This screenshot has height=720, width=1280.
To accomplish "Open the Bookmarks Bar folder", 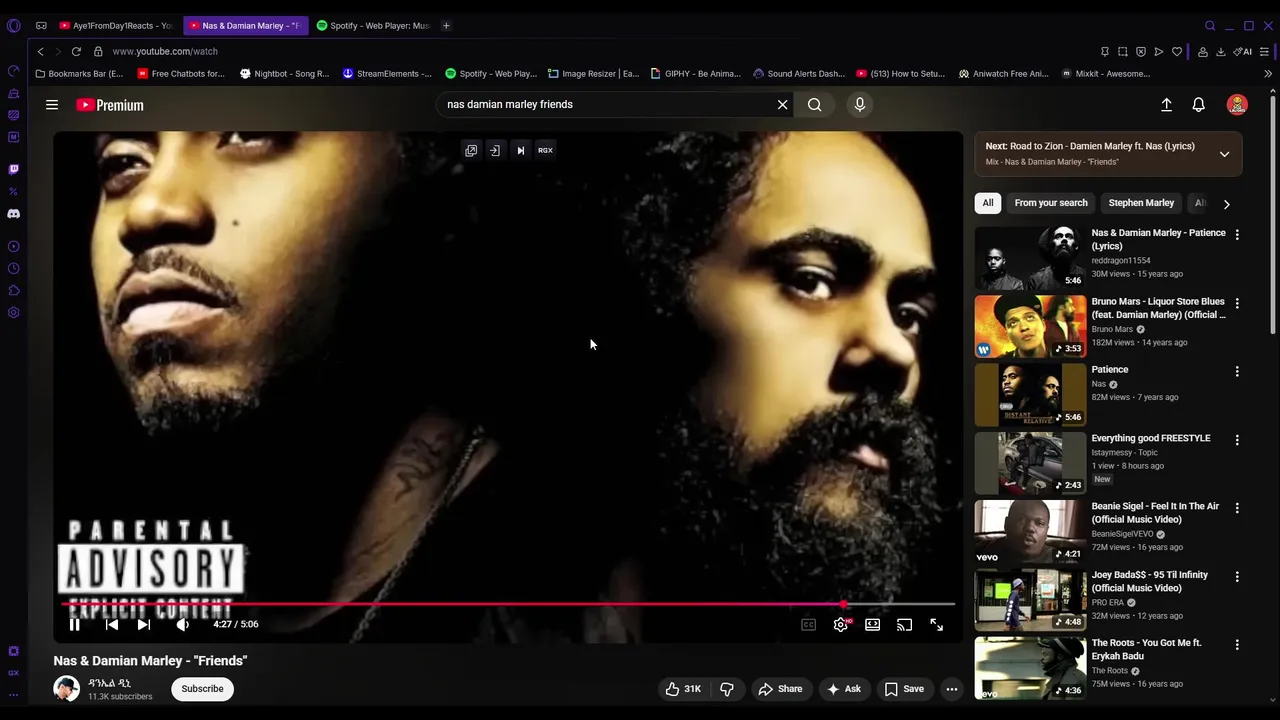I will pos(79,73).
